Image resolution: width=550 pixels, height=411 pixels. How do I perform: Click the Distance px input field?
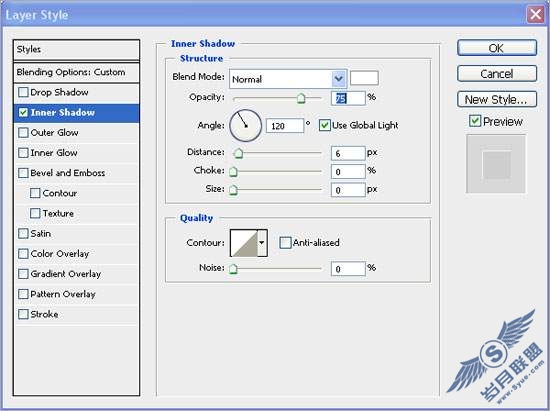click(x=348, y=153)
